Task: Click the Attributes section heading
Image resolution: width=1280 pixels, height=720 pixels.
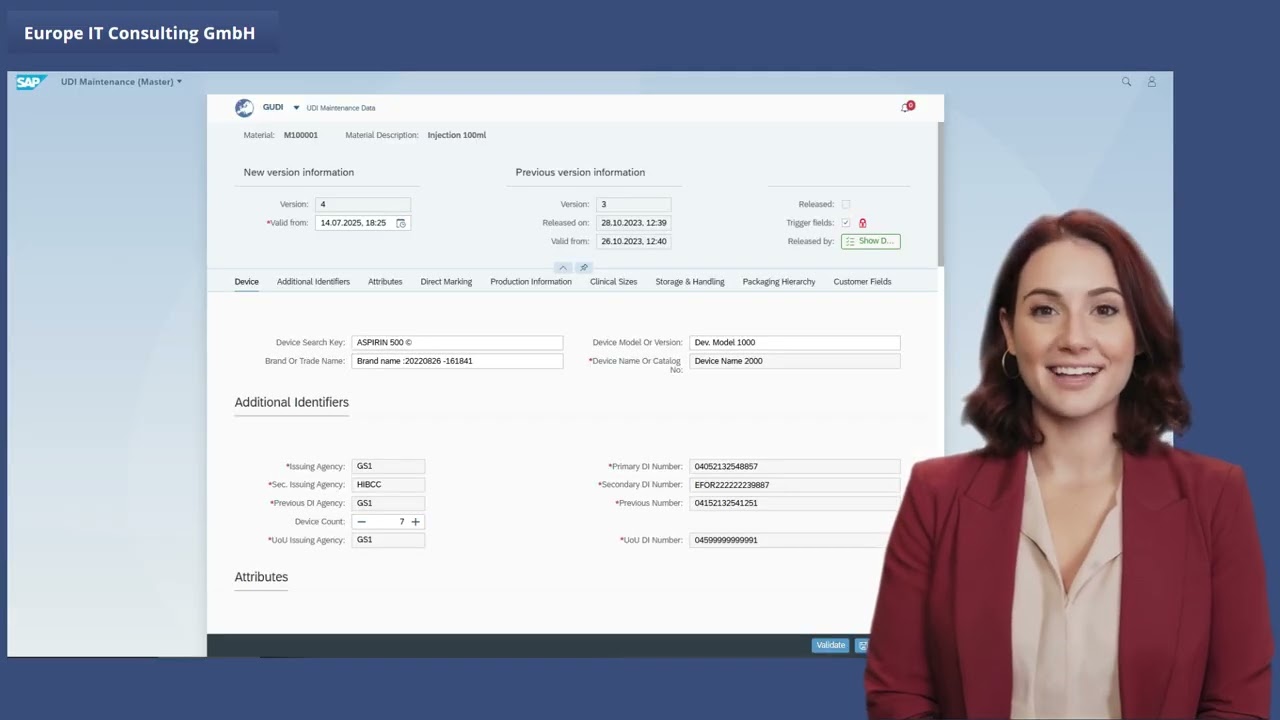Action: [261, 577]
